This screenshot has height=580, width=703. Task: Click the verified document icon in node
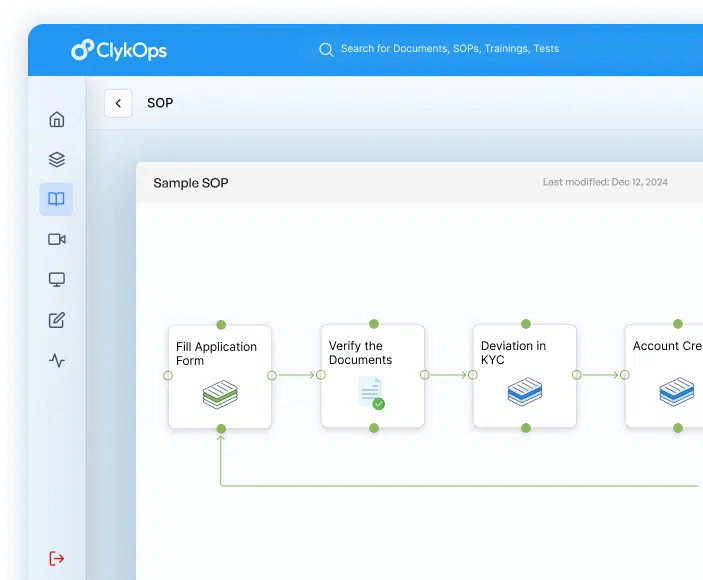click(371, 393)
